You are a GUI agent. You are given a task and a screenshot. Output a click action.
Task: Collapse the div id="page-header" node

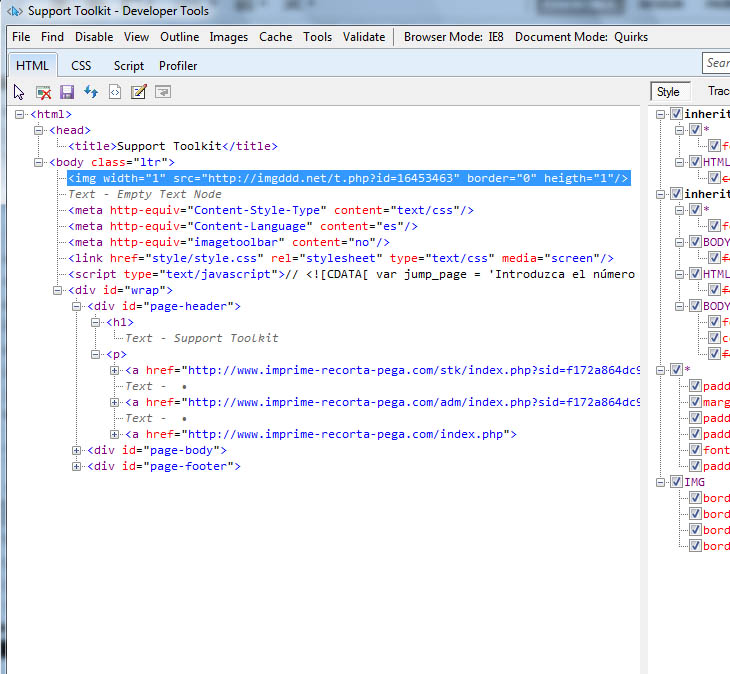click(76, 306)
